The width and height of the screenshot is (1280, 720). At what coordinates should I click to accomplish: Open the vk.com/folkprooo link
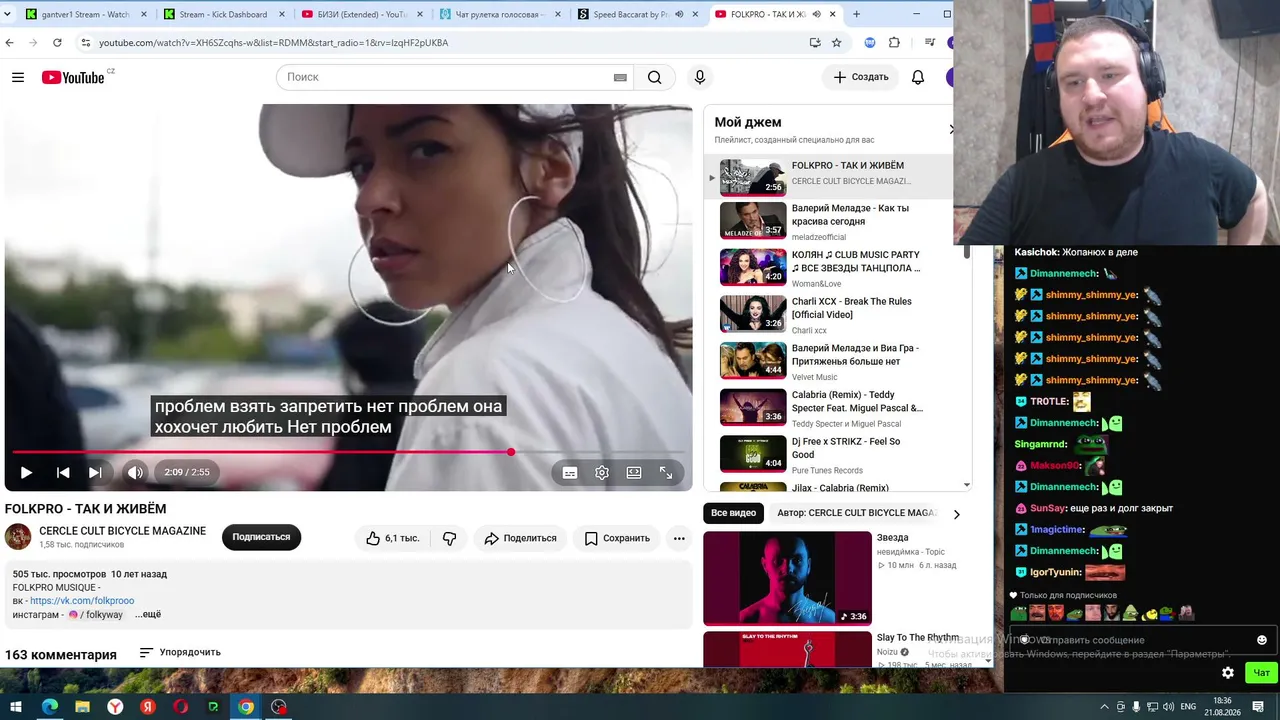[x=82, y=601]
